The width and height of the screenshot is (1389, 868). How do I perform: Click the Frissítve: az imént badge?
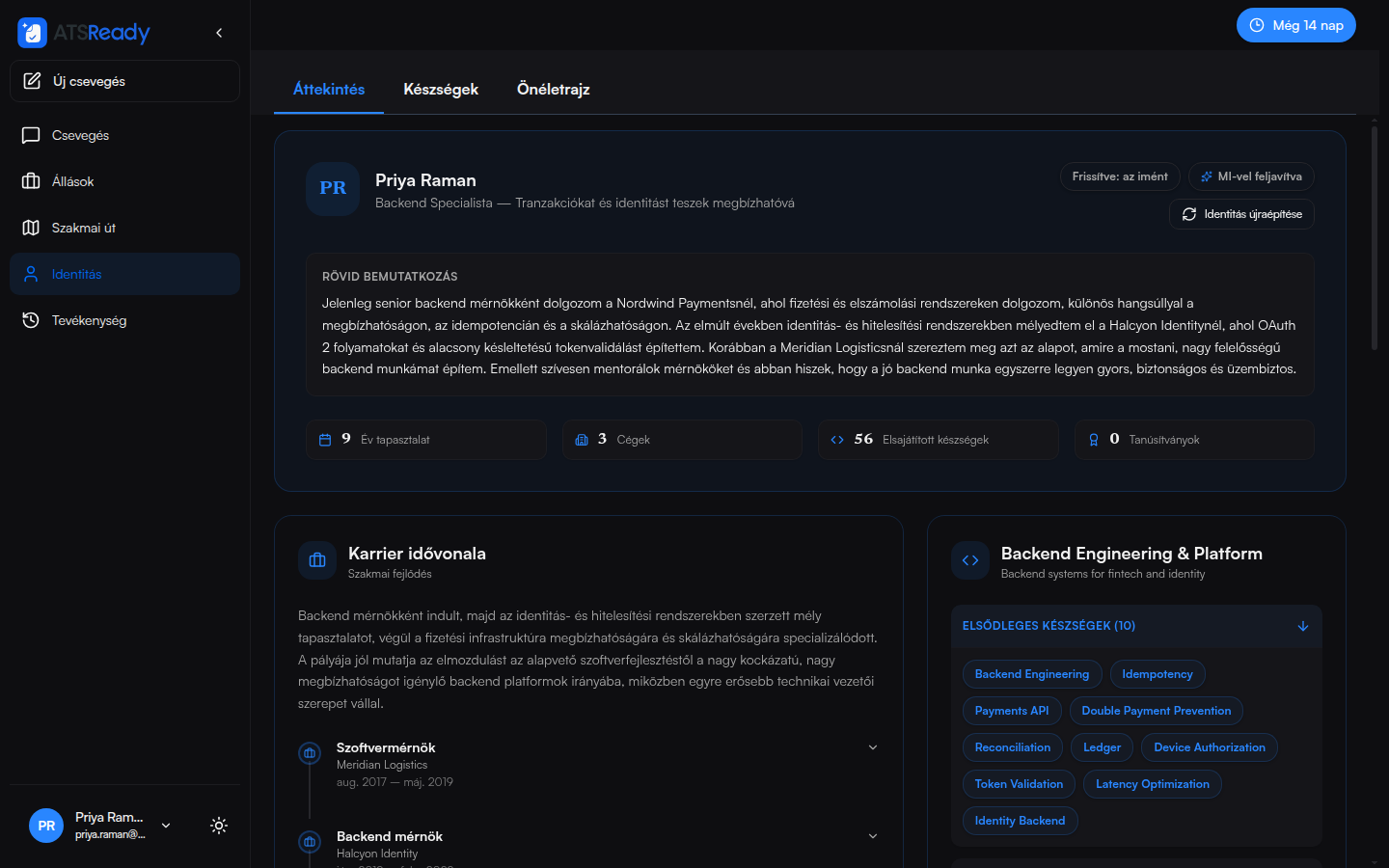pyautogui.click(x=1120, y=176)
